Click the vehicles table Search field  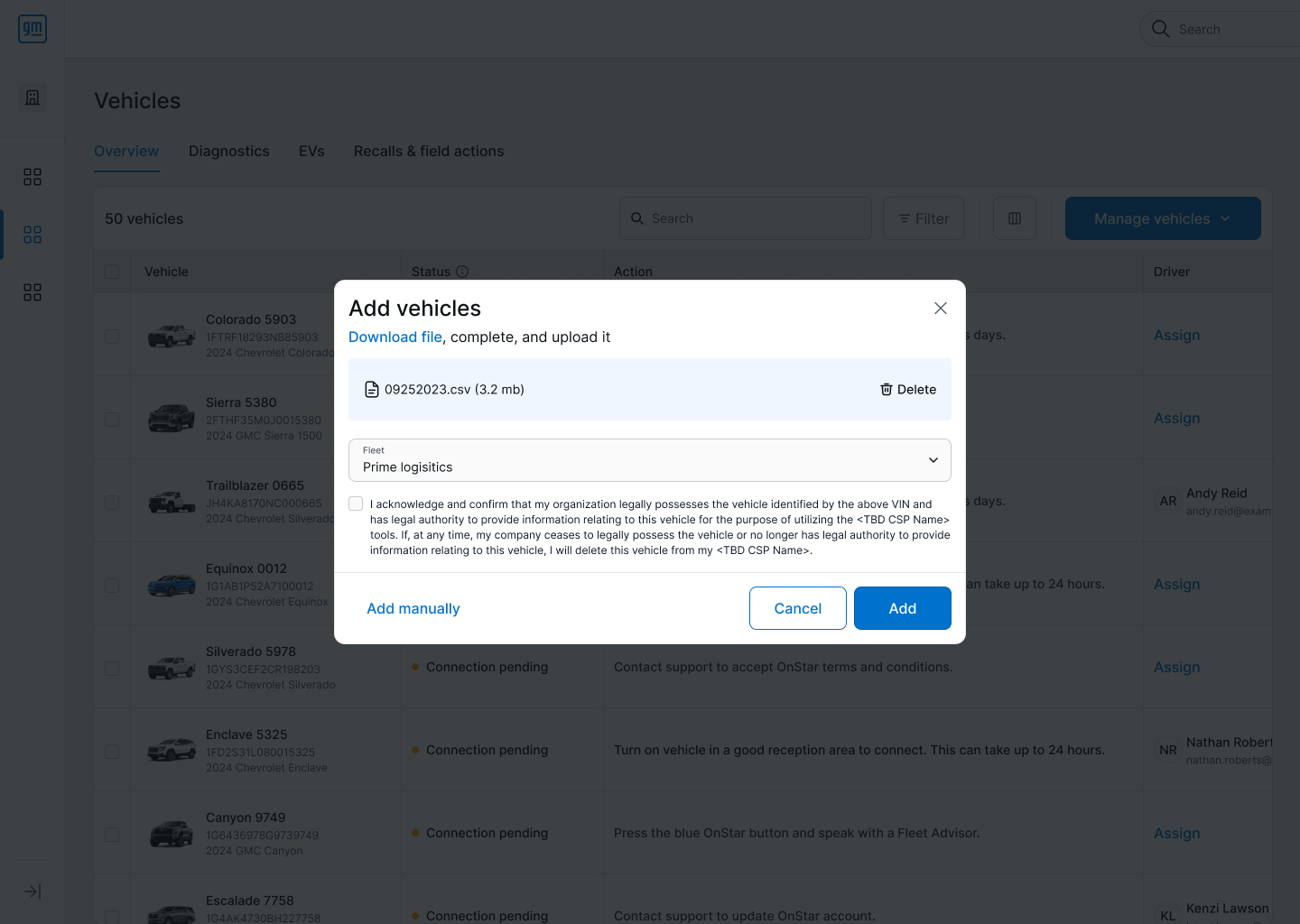[746, 218]
